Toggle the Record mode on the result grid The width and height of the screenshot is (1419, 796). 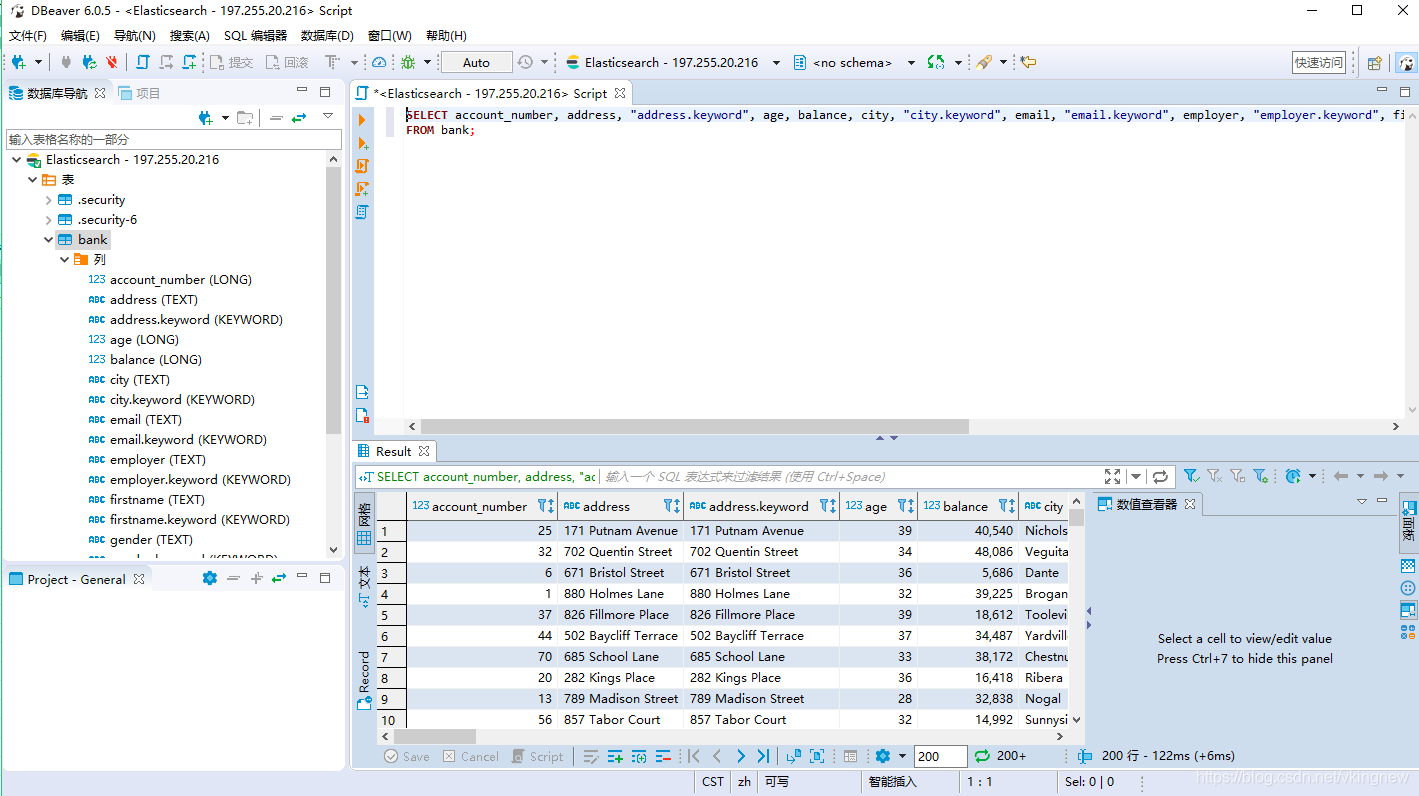pos(363,678)
